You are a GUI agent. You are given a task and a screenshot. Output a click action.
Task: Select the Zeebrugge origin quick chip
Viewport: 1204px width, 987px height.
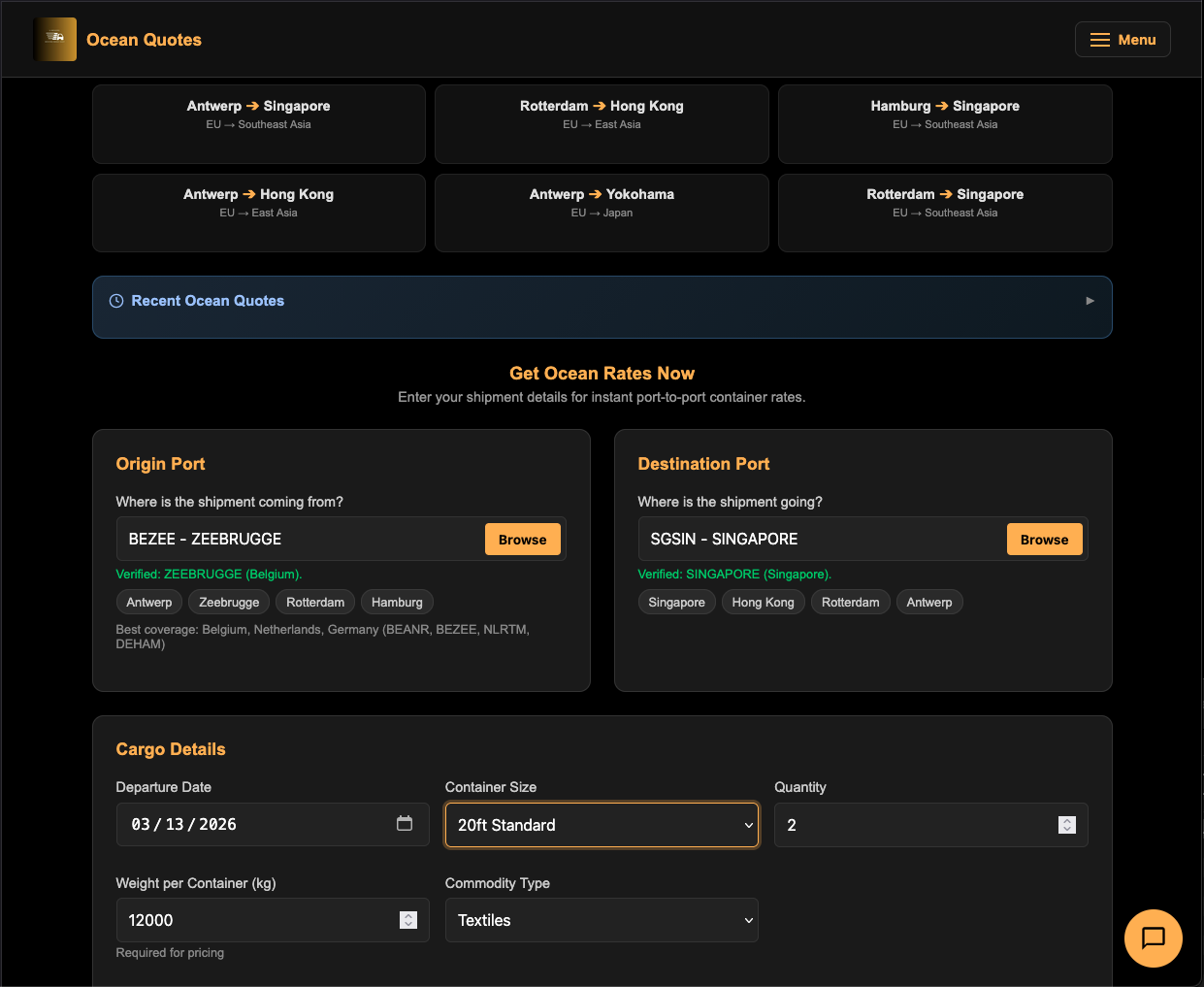click(x=229, y=603)
